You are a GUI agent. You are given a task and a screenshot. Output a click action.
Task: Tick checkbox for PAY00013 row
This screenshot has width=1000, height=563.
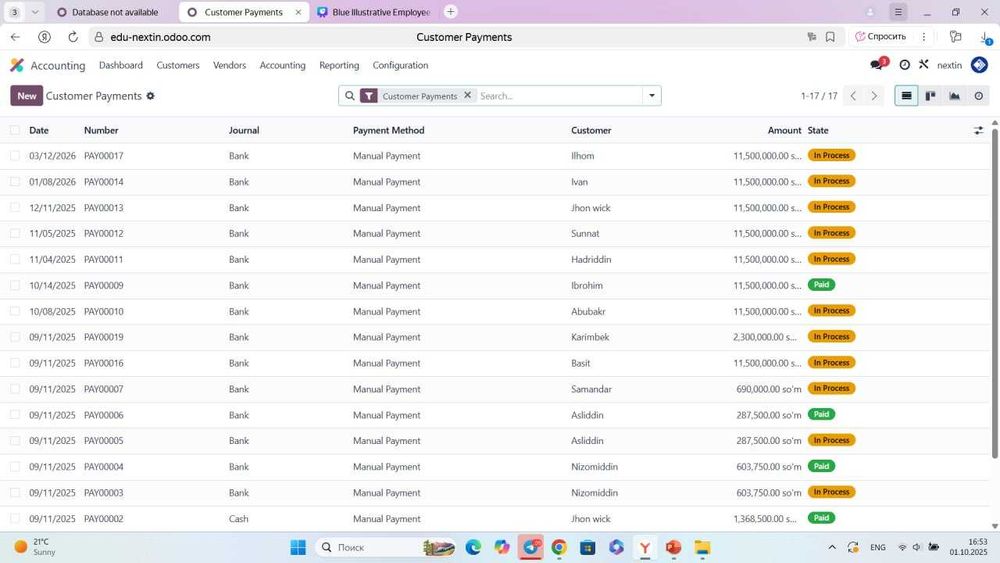click(15, 208)
